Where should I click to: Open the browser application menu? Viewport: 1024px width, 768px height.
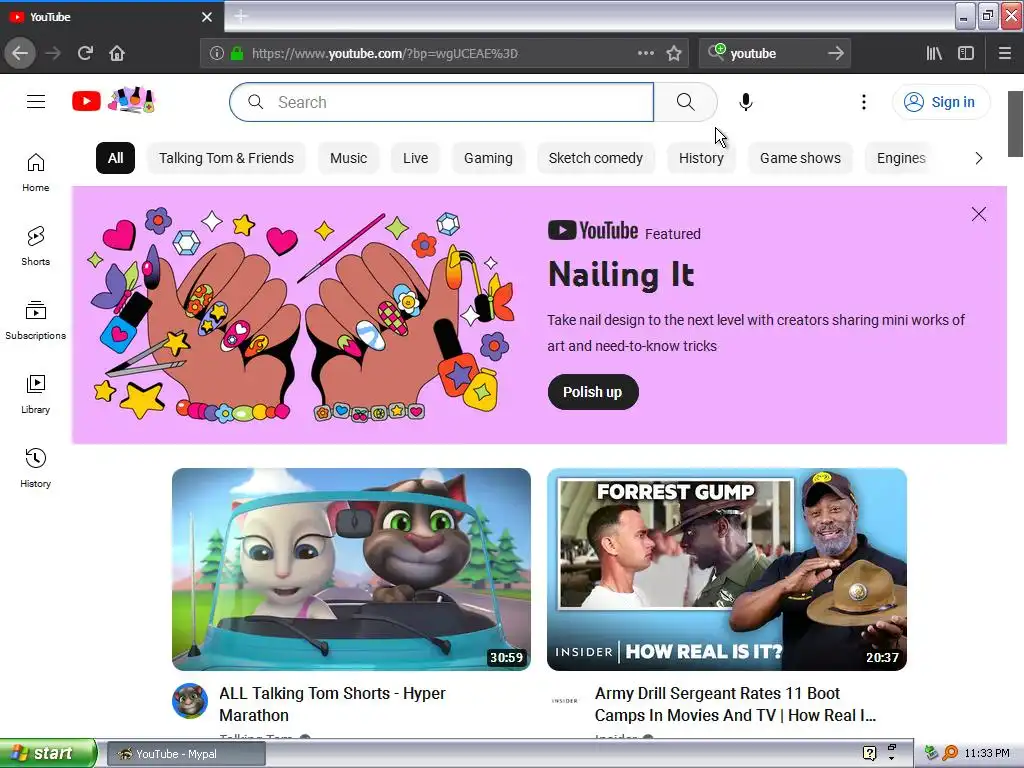click(x=1005, y=54)
